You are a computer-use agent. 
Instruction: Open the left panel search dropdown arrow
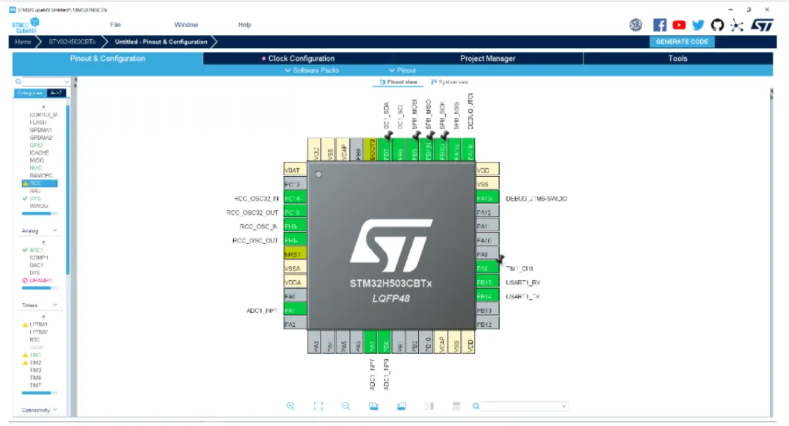pos(66,81)
